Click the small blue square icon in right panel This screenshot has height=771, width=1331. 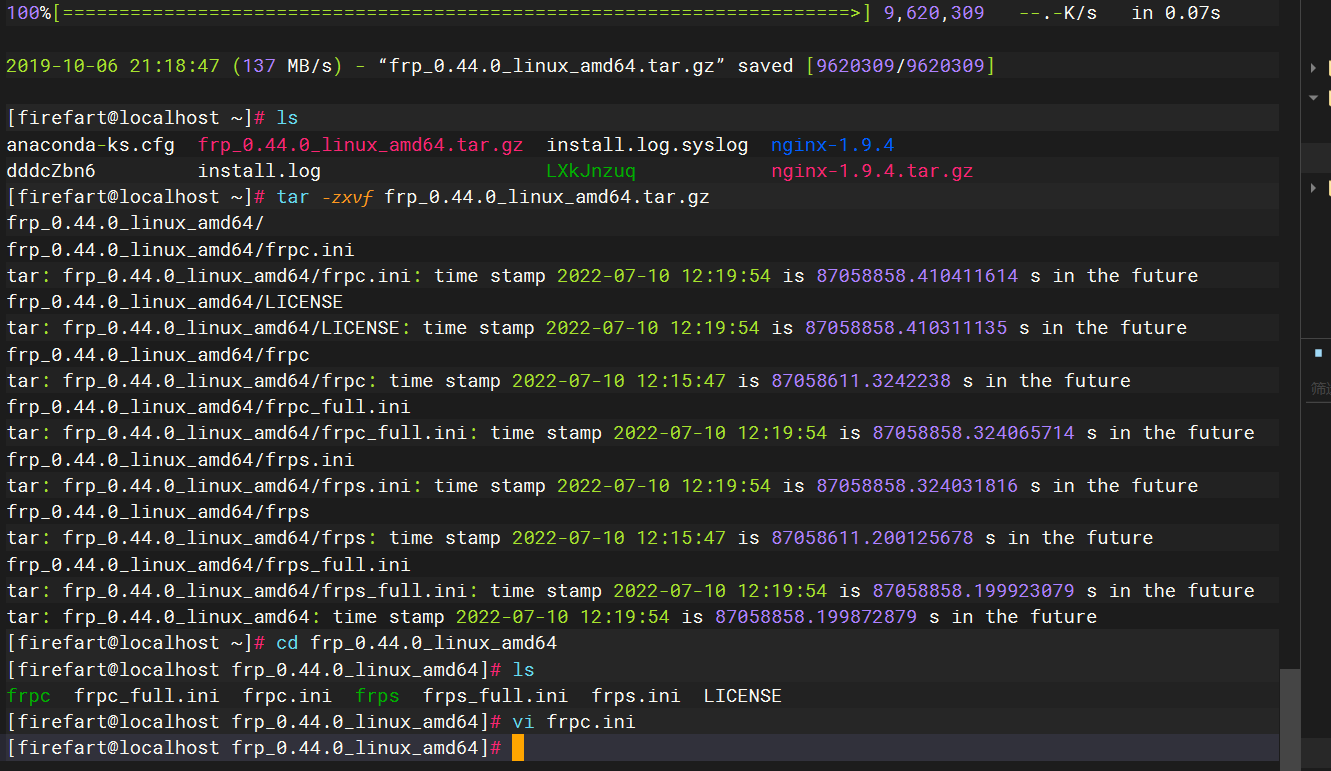(1318, 353)
